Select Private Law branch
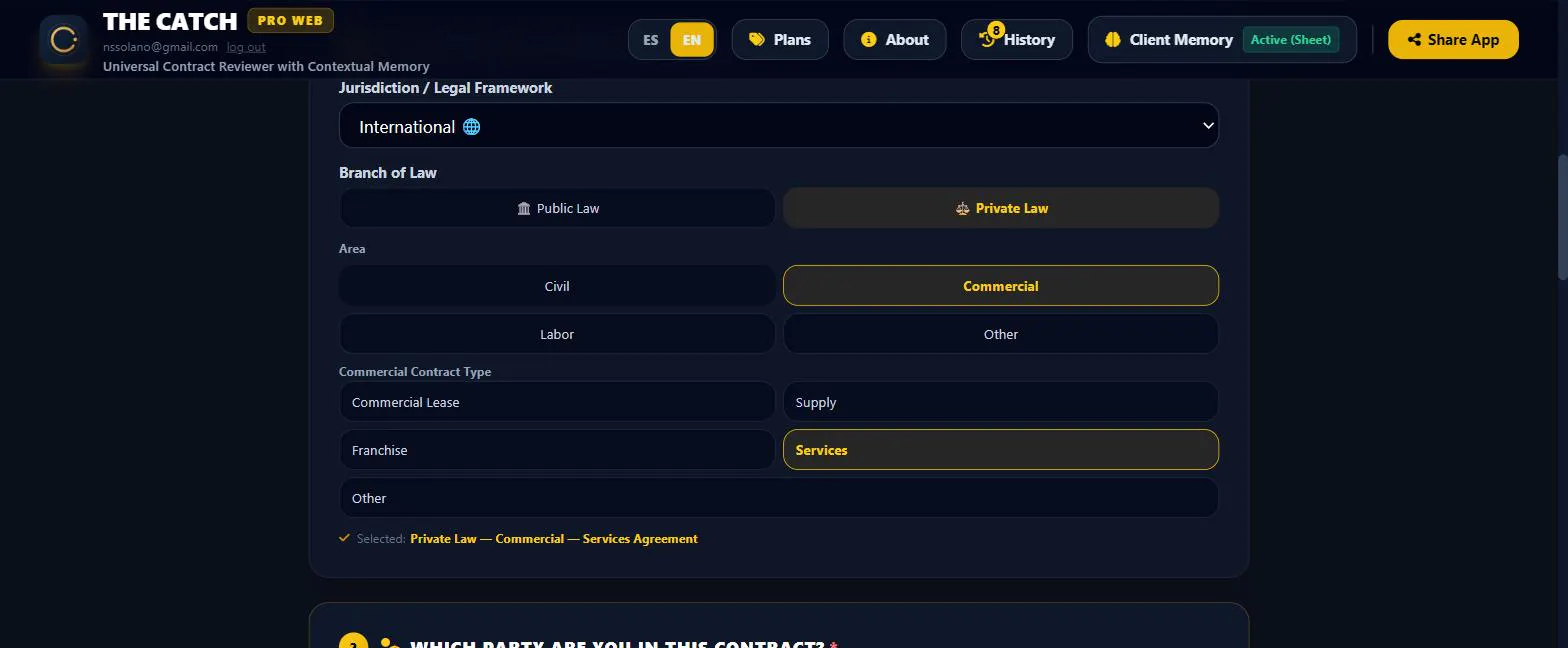1568x648 pixels. pos(1001,208)
